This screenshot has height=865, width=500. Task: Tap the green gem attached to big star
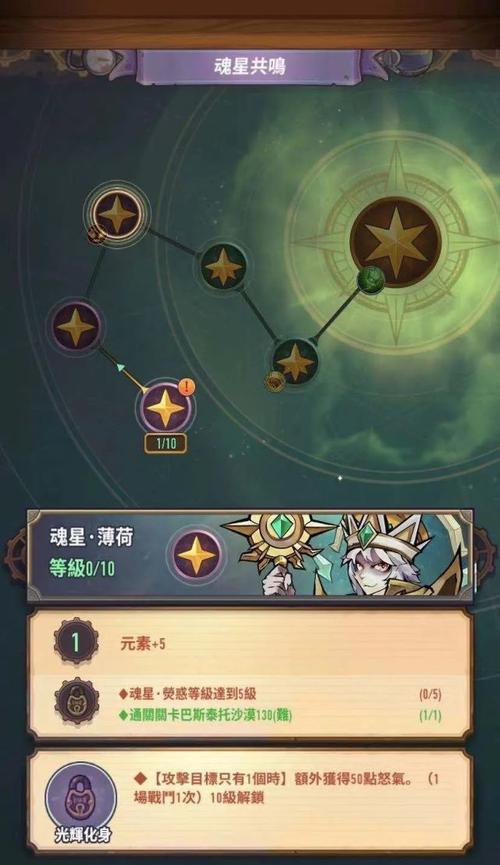(x=371, y=280)
